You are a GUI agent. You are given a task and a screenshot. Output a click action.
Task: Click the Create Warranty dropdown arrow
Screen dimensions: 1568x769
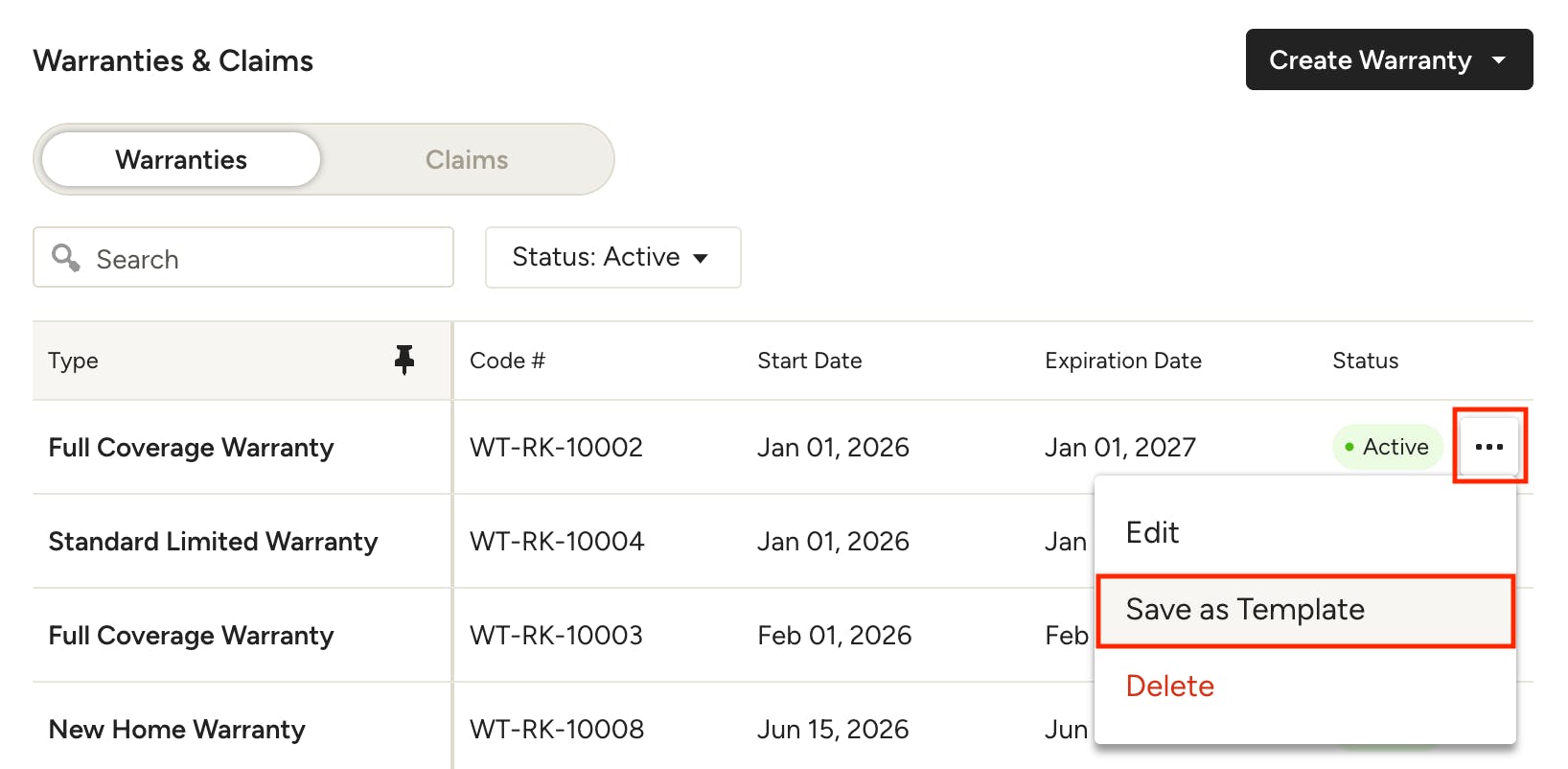[1499, 59]
